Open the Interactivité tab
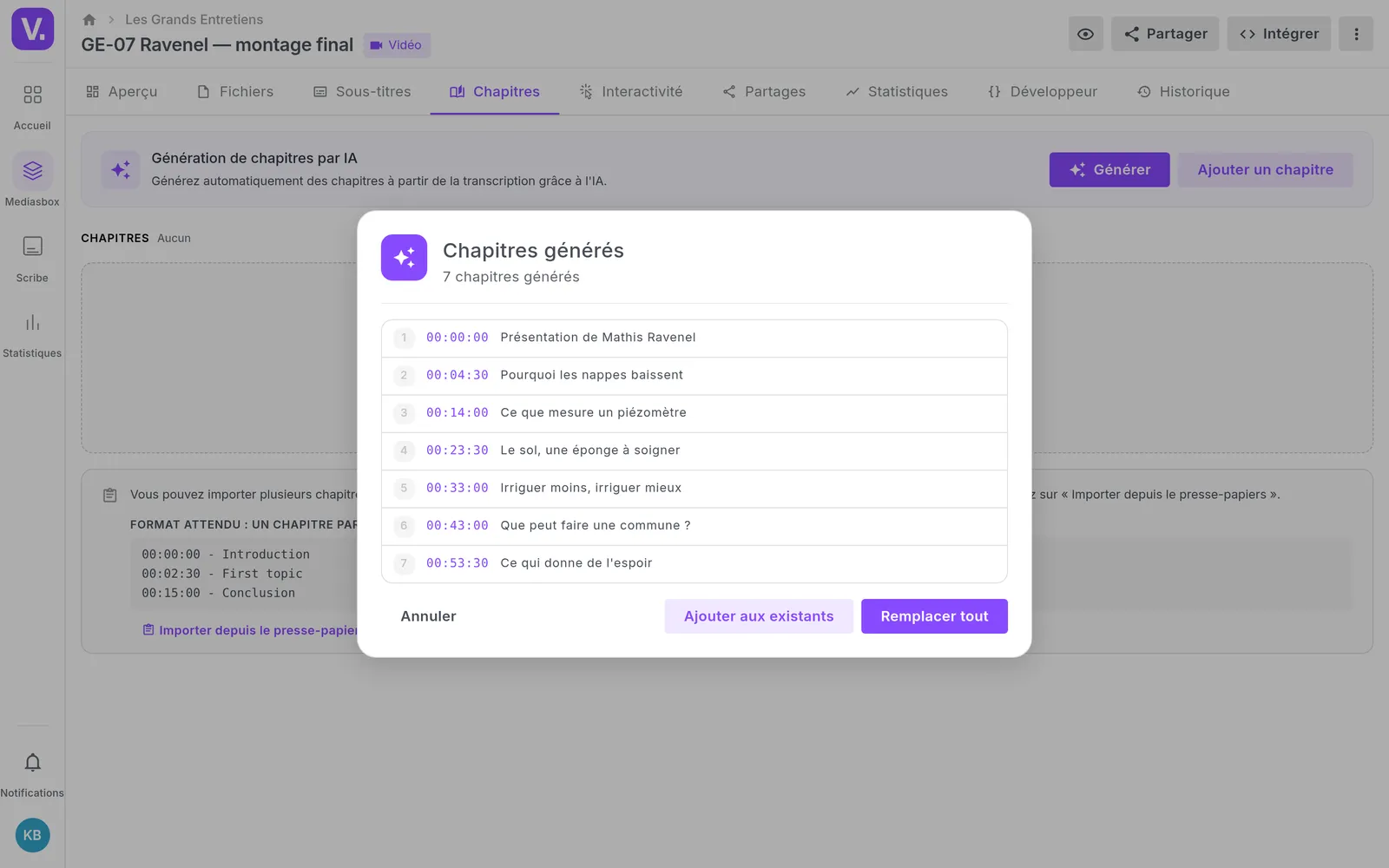Image resolution: width=1389 pixels, height=868 pixels. click(x=631, y=91)
